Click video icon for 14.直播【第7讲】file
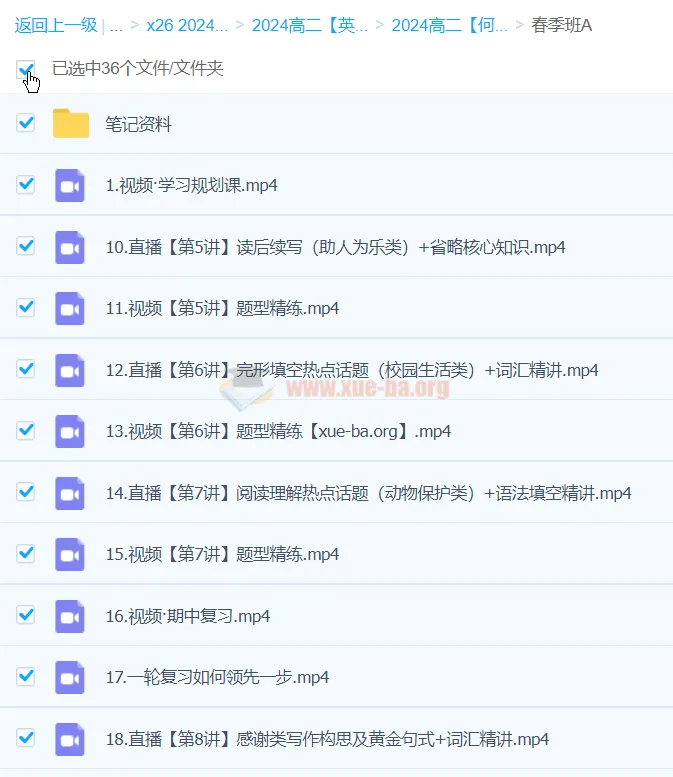The image size is (673, 777). [70, 493]
